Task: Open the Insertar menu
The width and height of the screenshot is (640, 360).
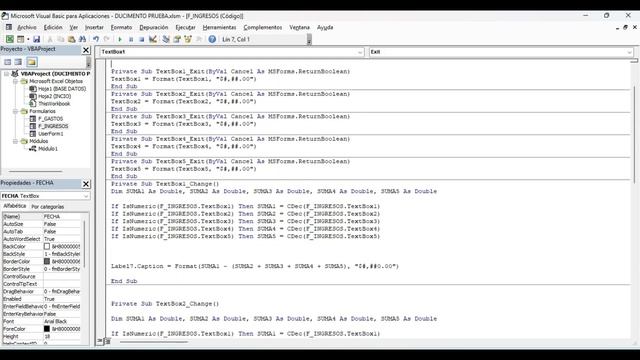Action: pyautogui.click(x=94, y=27)
